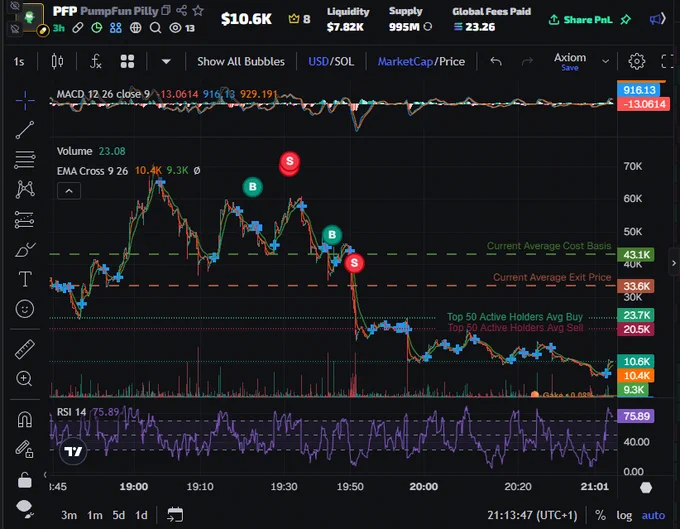Screen dimensions: 680x529
Task: Share the PFP token
Action: coord(181,10)
